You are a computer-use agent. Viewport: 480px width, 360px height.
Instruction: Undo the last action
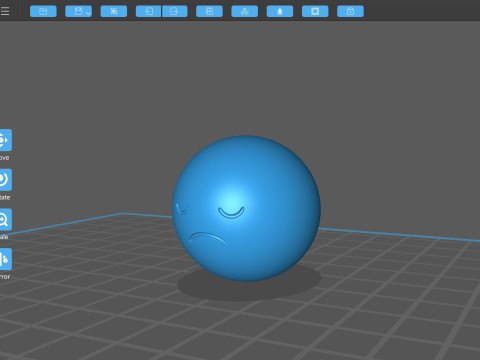[149, 11]
